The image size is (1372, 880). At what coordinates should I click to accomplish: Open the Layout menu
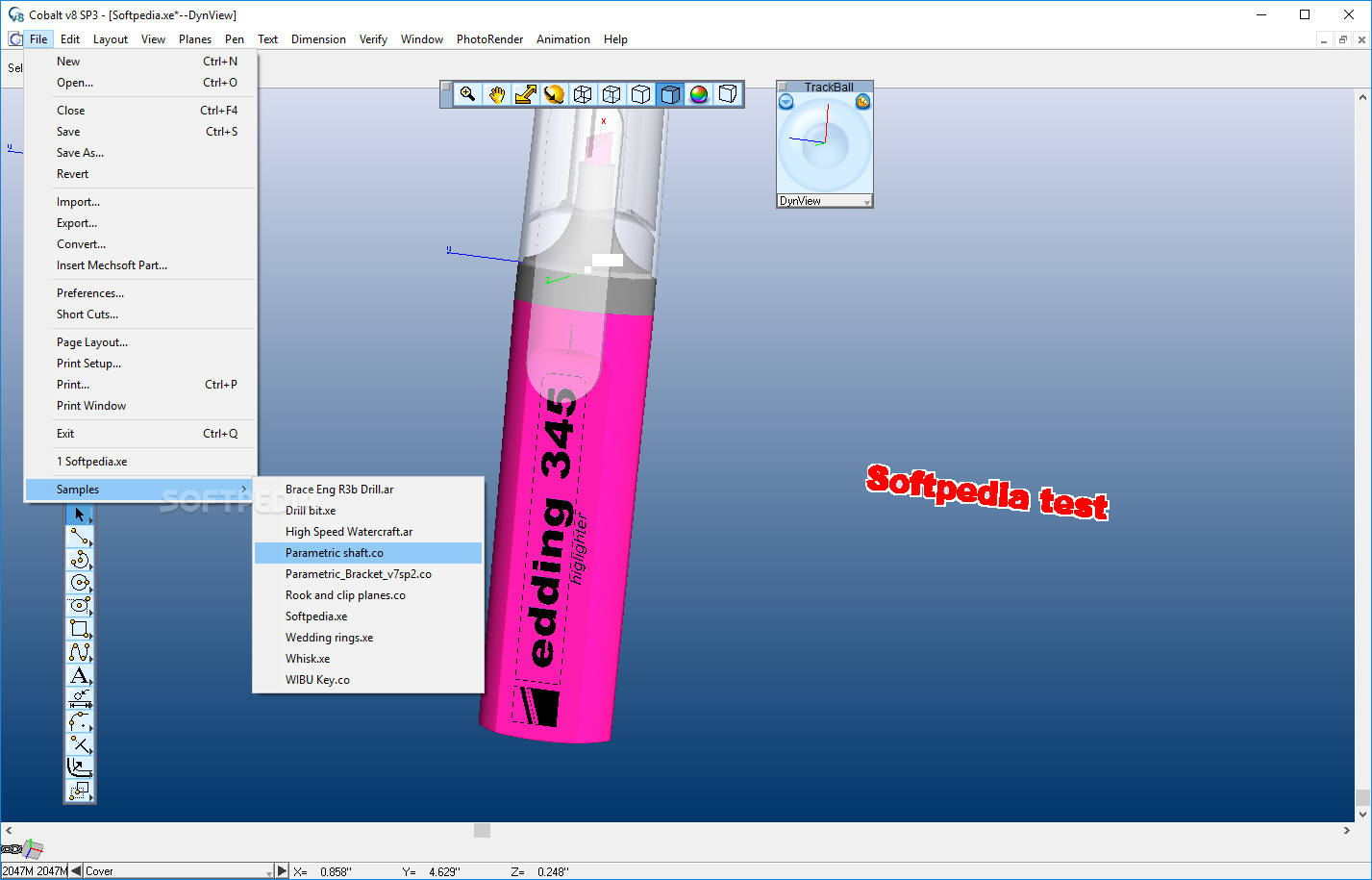[111, 39]
